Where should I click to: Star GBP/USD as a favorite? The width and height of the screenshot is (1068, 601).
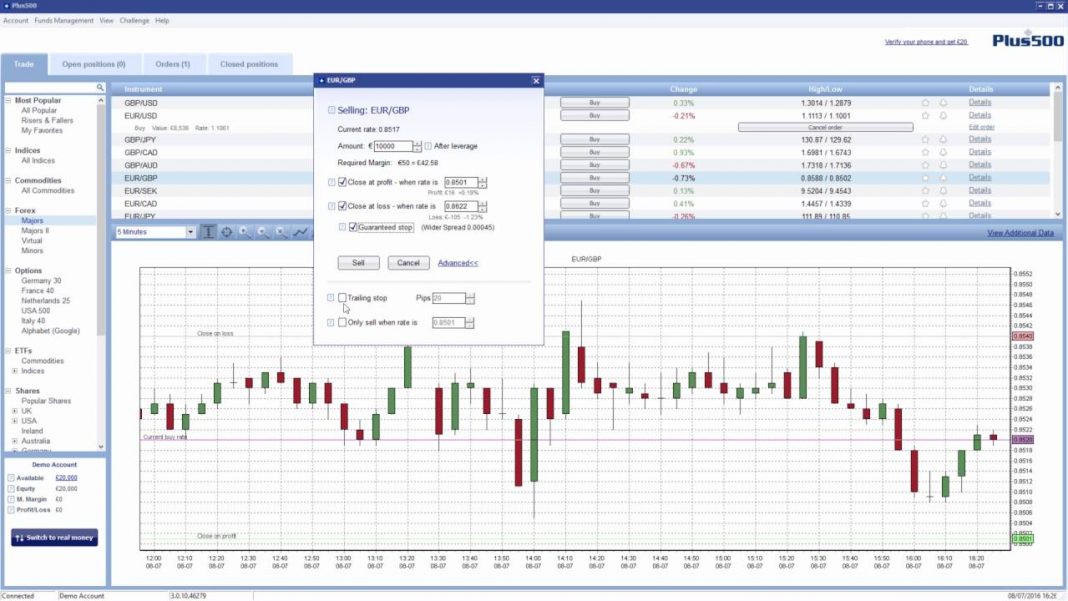pyautogui.click(x=926, y=103)
